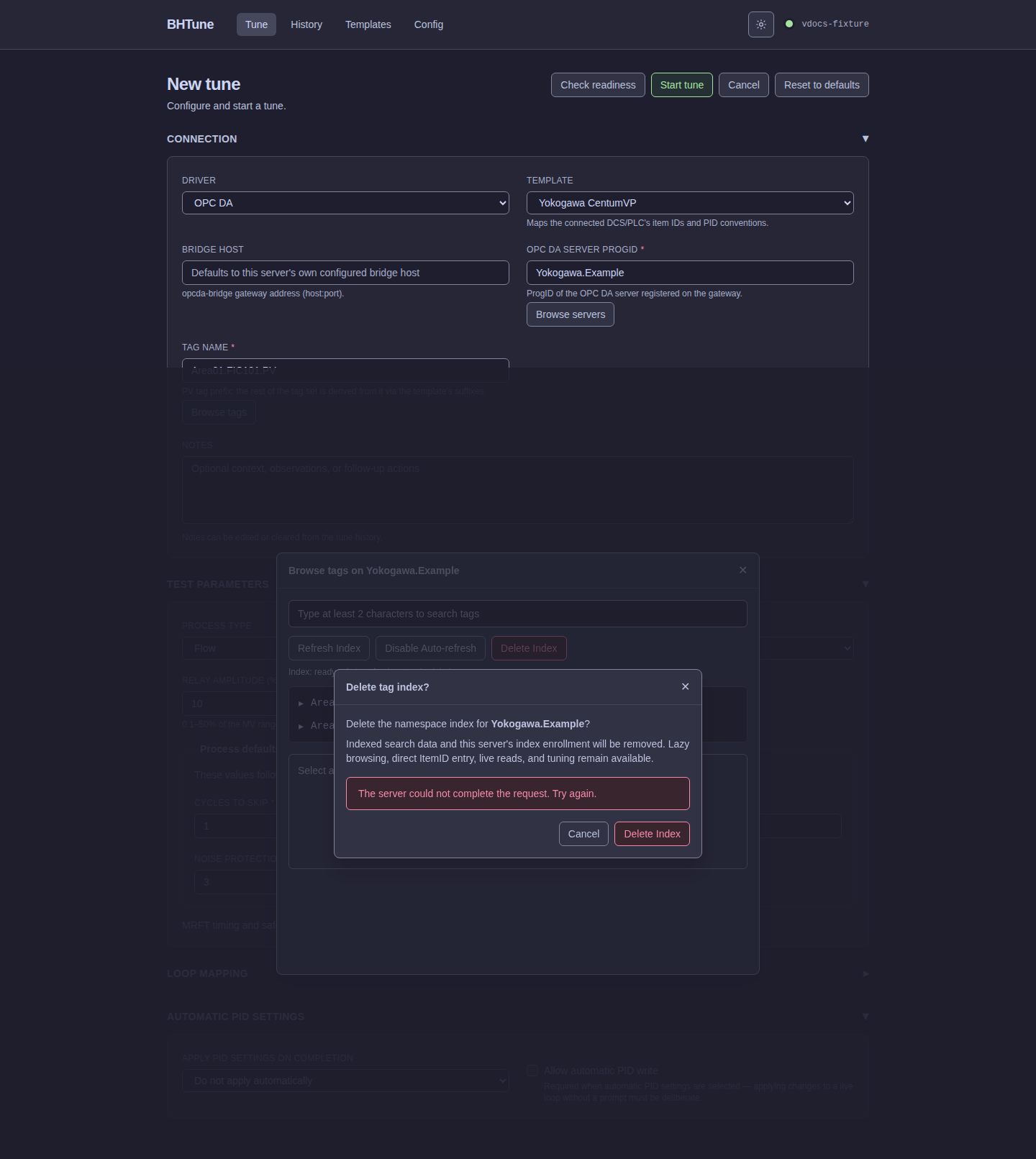Screen dimensions: 1036x1159
Task: Click the green Start tune button
Action: pos(682,85)
